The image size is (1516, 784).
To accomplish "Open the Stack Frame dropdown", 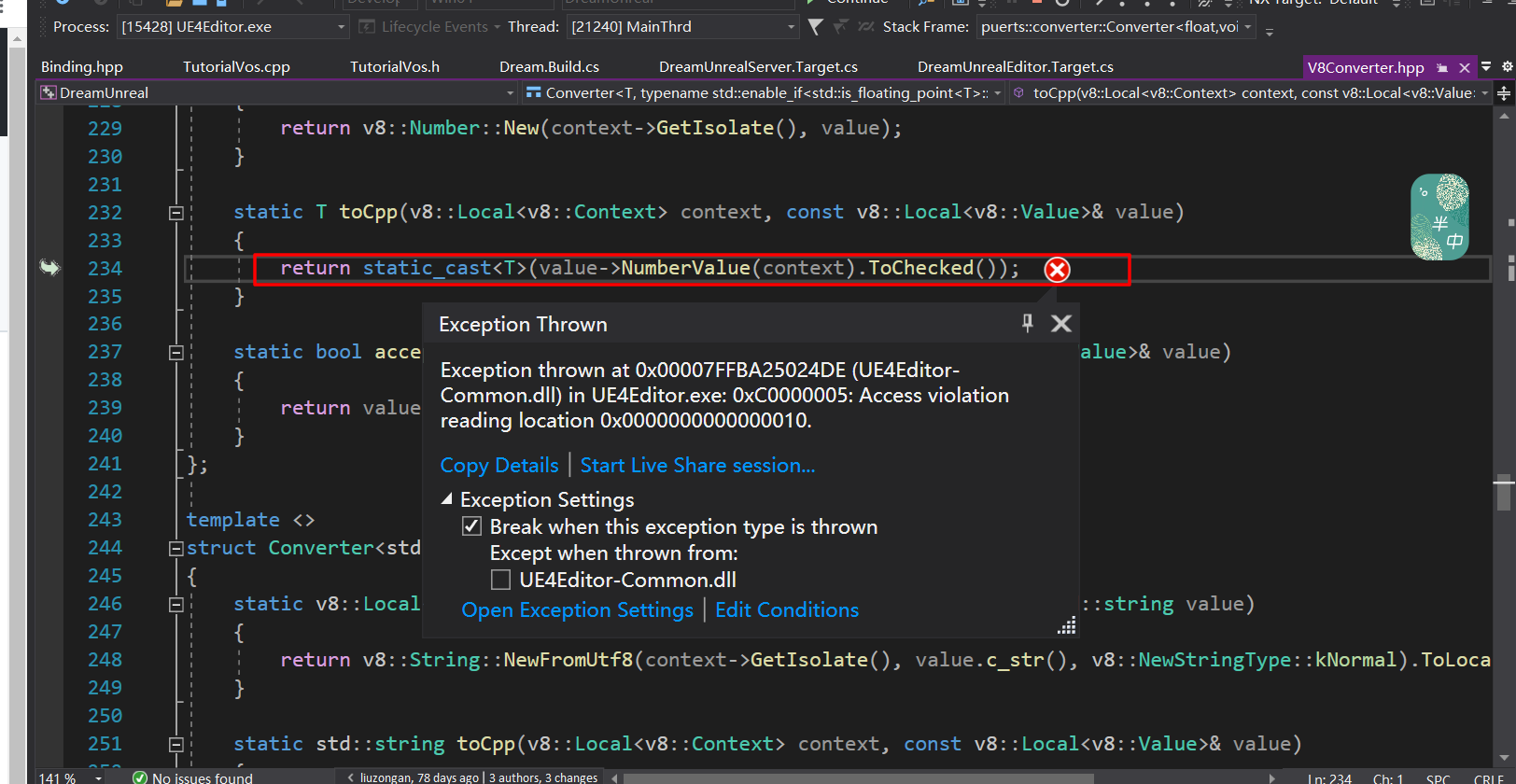I will [1116, 27].
